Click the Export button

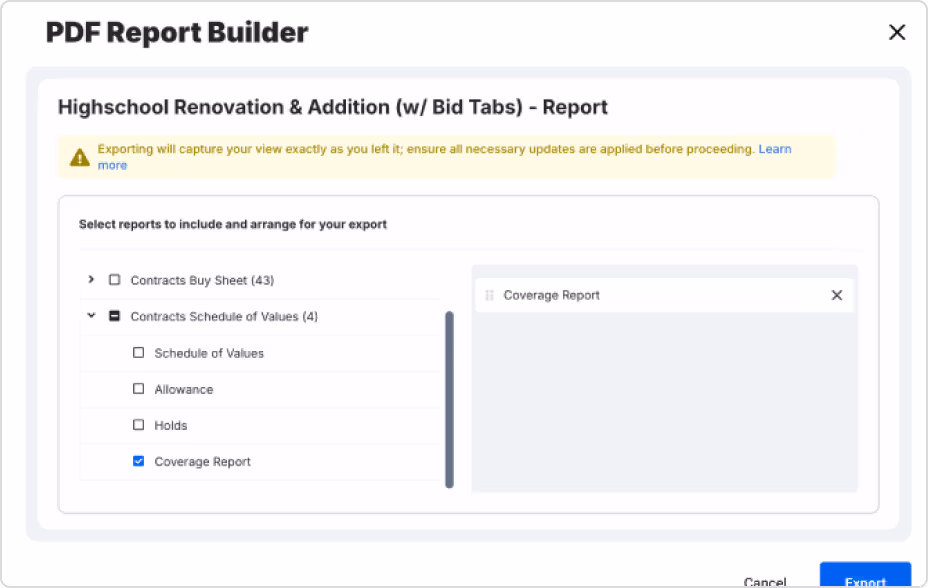(865, 575)
